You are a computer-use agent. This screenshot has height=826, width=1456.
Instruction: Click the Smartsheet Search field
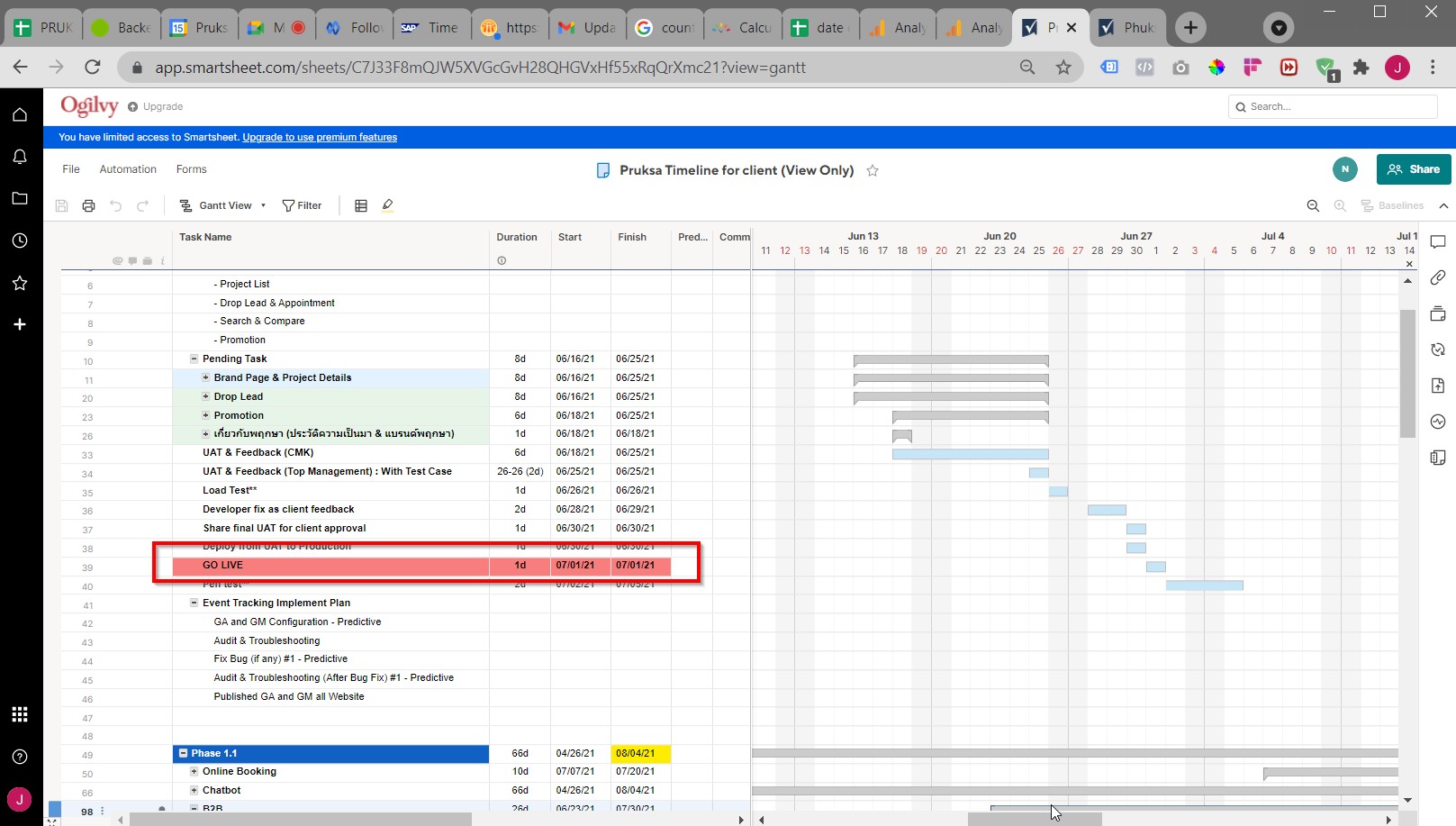1333,106
